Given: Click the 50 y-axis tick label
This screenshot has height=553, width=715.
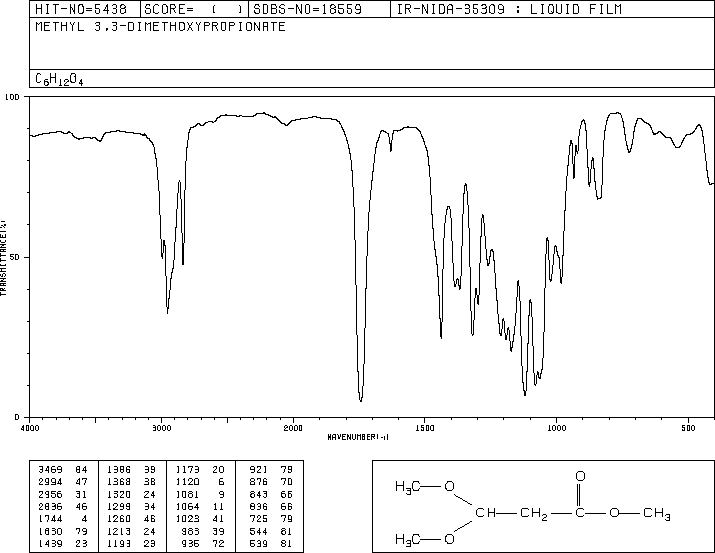Looking at the screenshot, I should (15, 257).
